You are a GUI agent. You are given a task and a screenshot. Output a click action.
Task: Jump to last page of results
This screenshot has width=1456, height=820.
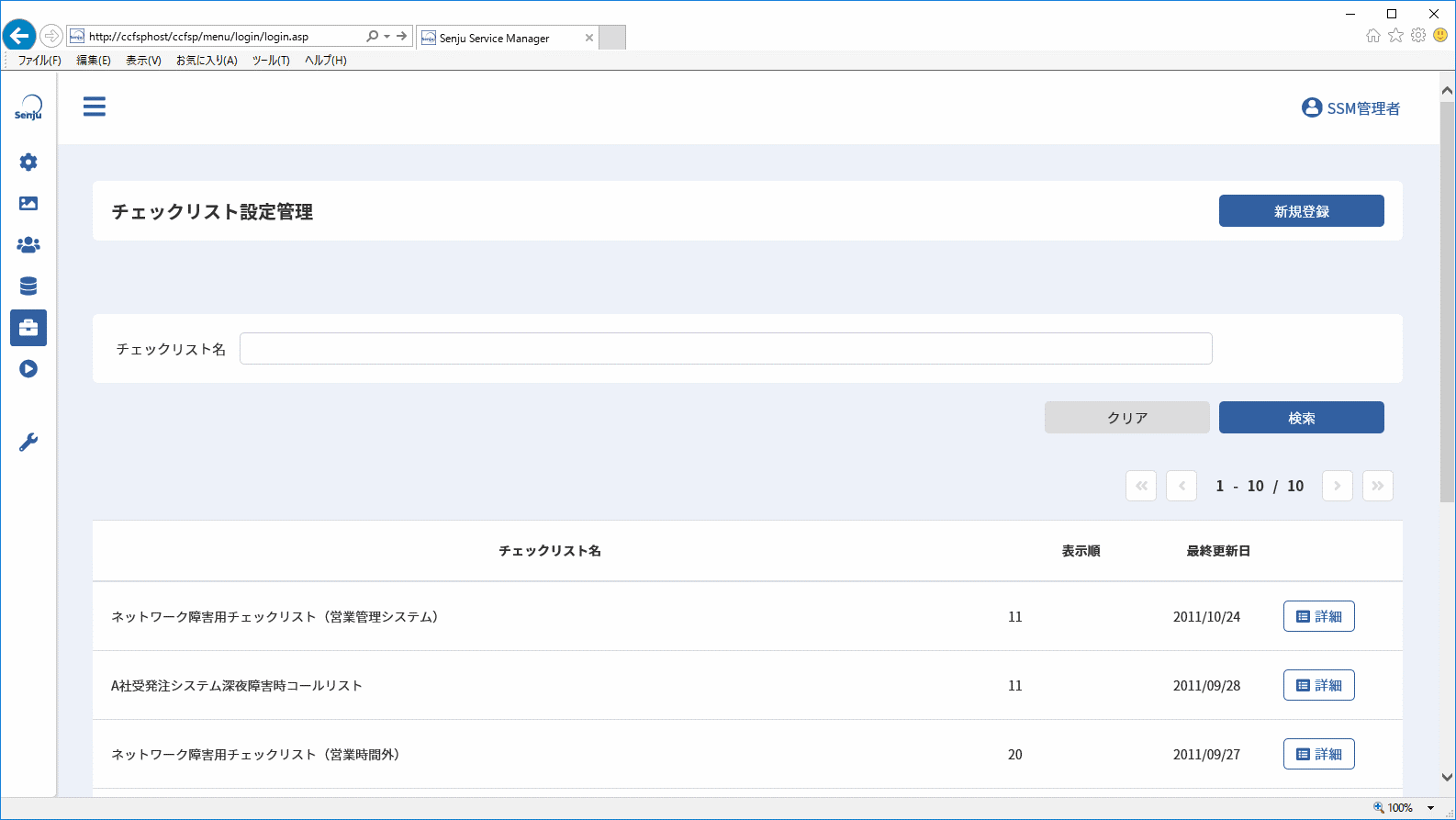(1378, 486)
